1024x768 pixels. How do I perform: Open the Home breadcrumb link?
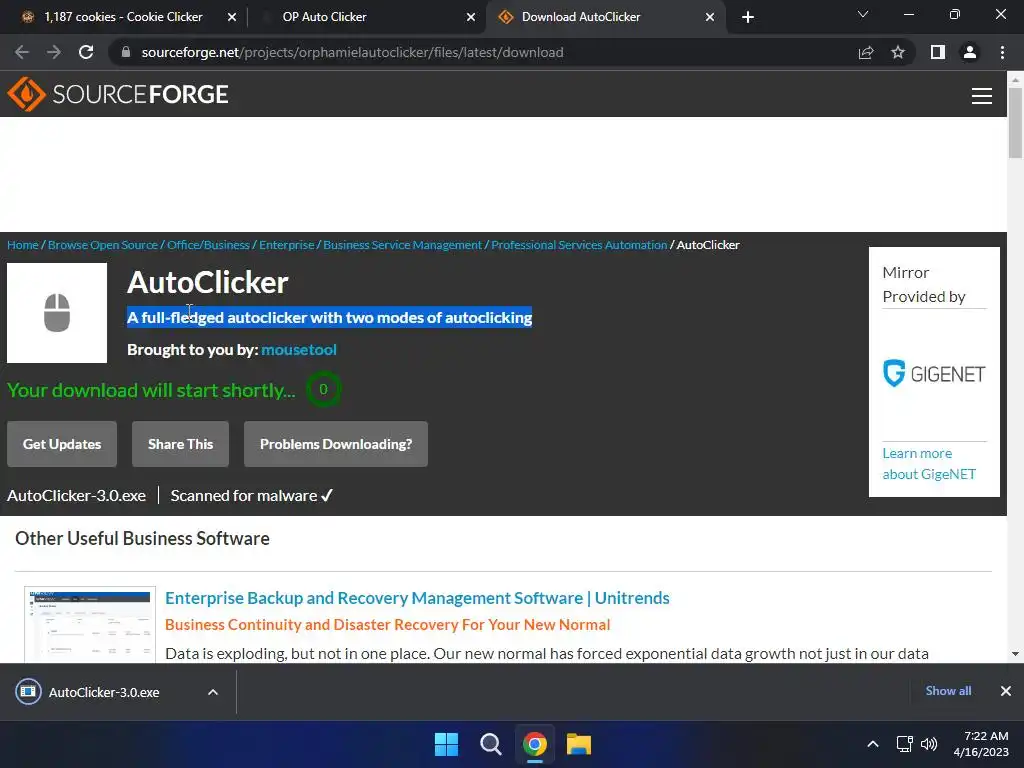(23, 245)
